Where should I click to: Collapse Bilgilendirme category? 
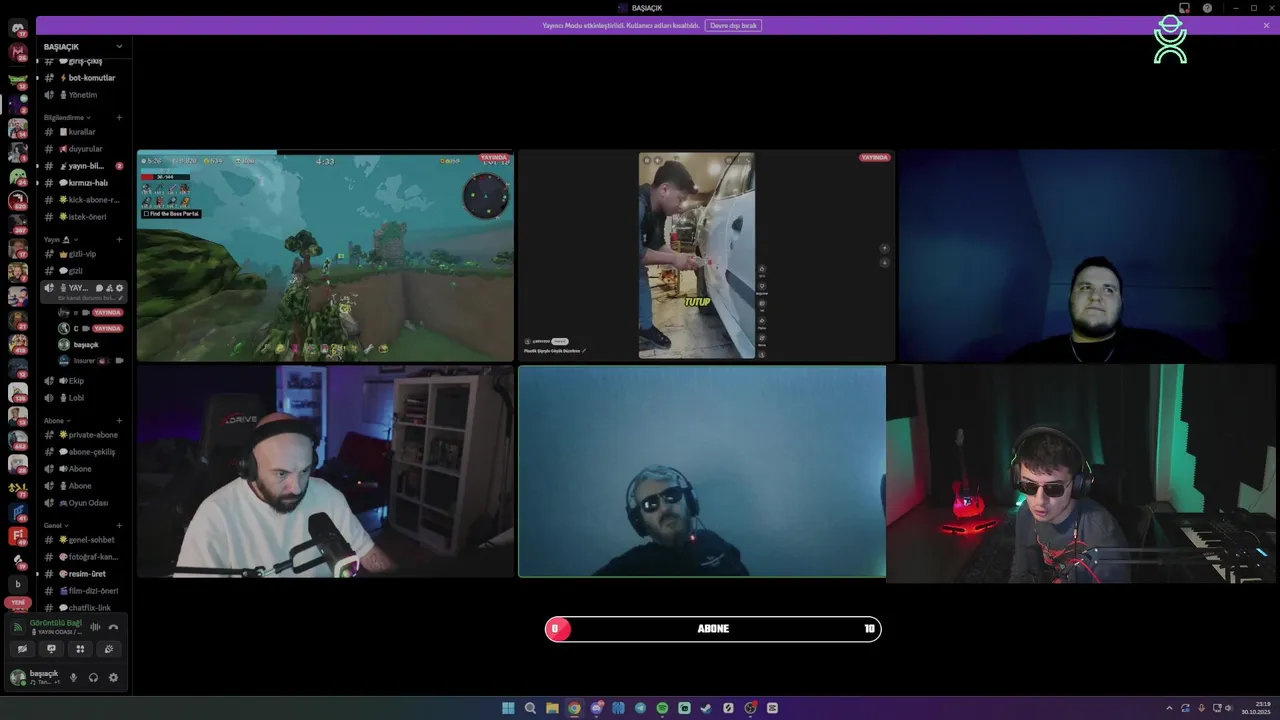click(x=67, y=117)
